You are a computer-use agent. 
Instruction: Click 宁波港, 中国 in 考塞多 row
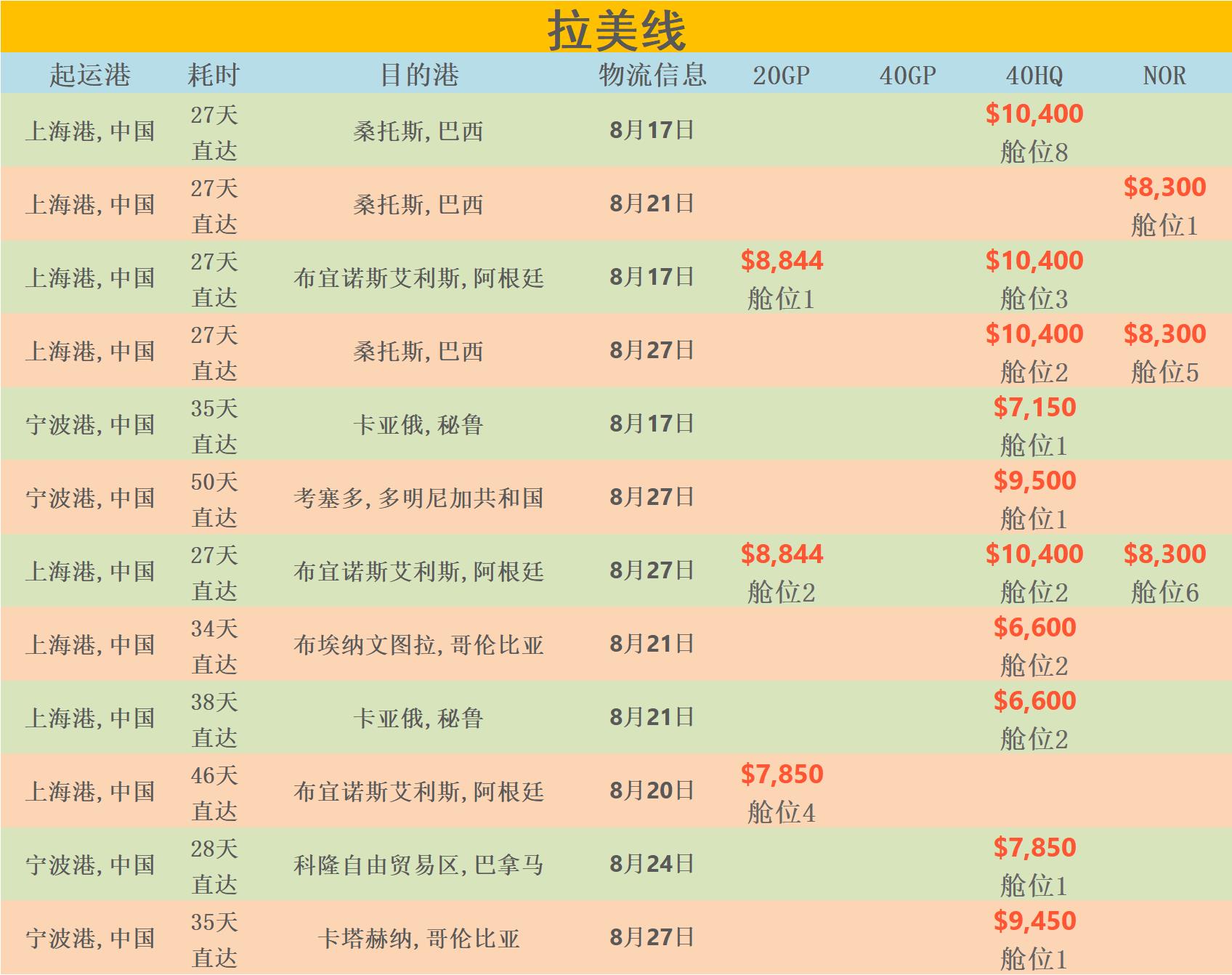pyautogui.click(x=90, y=498)
